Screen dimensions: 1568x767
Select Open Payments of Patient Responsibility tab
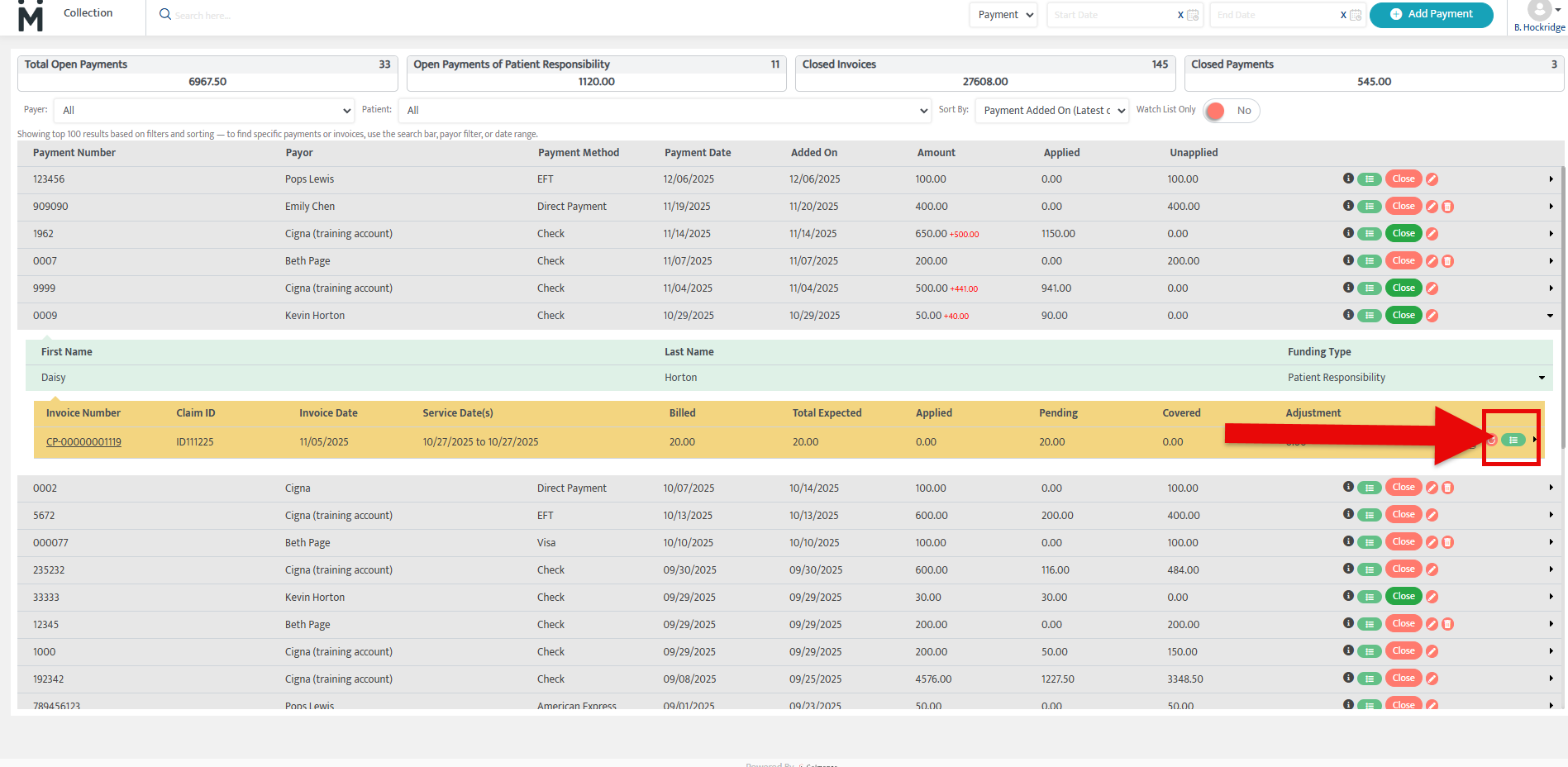[595, 73]
